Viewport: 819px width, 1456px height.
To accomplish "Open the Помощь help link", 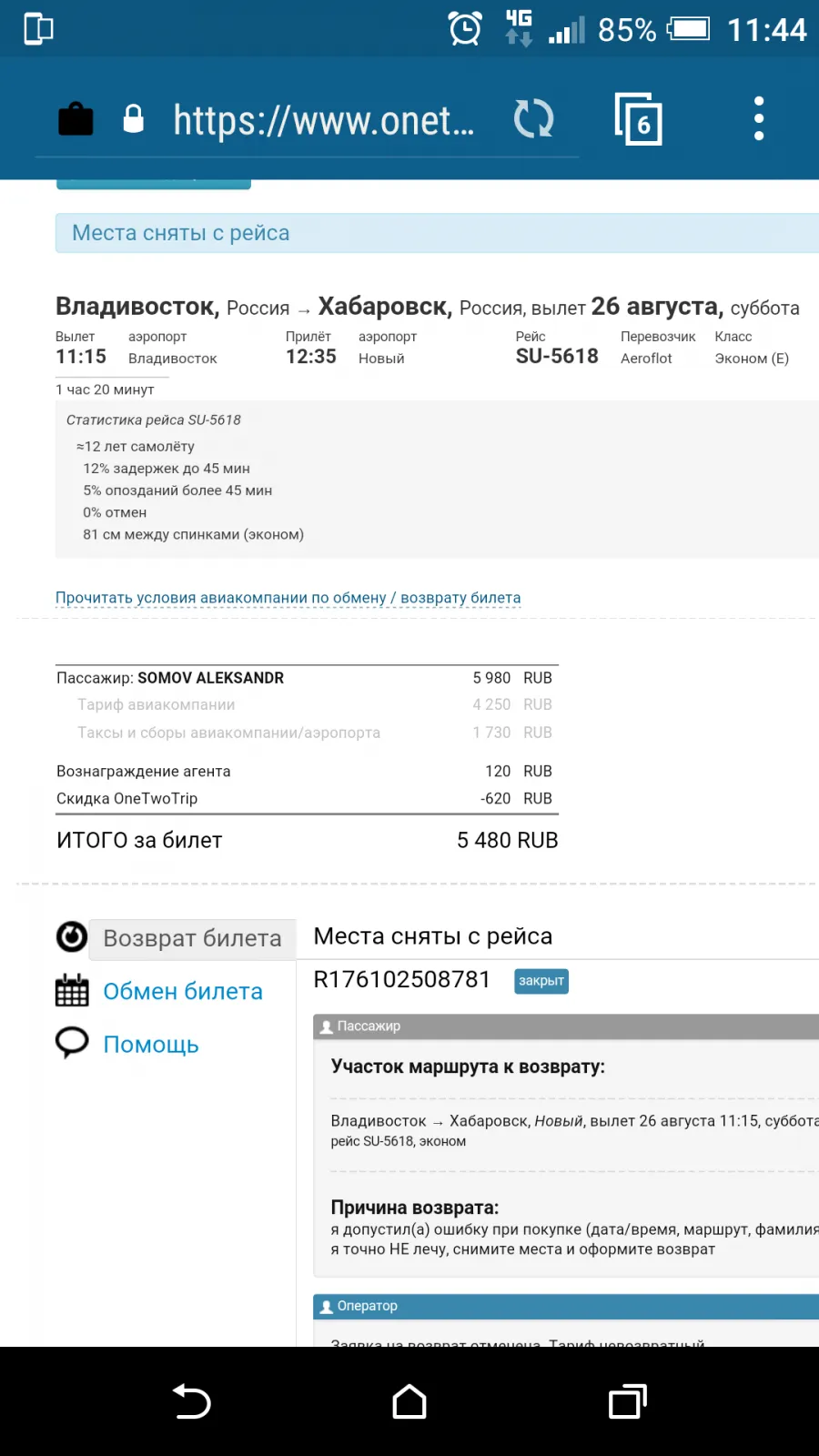I will (x=151, y=1045).
